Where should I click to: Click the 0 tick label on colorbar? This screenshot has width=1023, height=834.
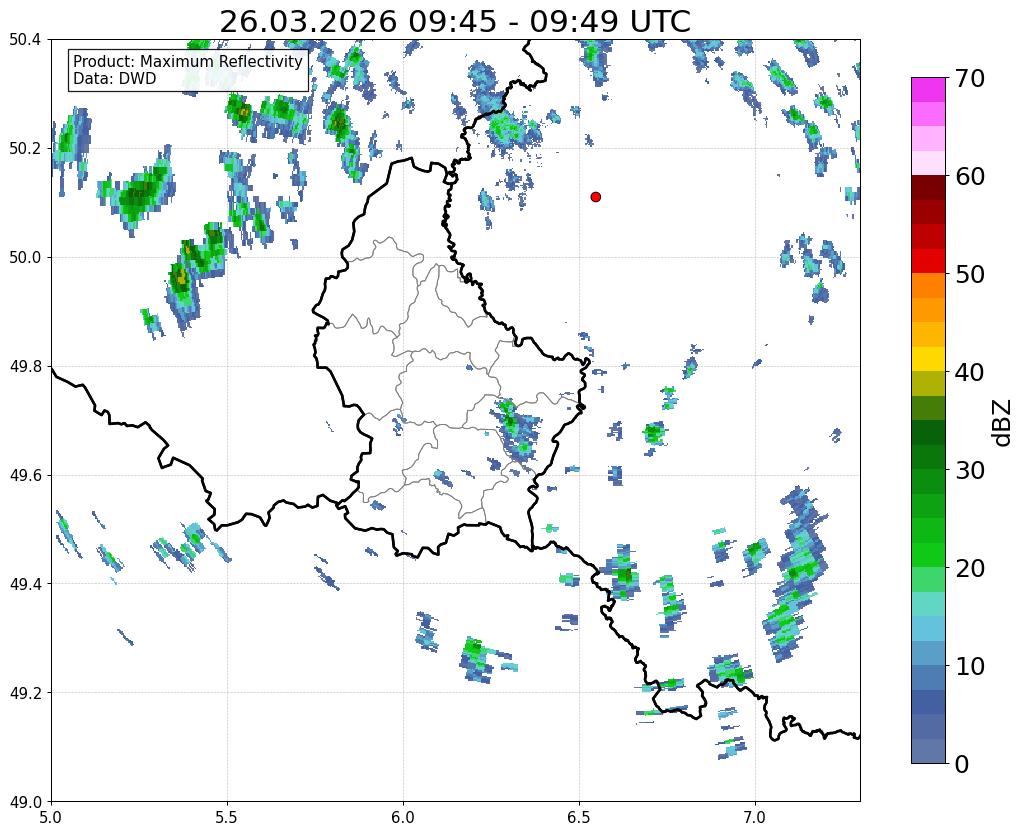(x=962, y=764)
